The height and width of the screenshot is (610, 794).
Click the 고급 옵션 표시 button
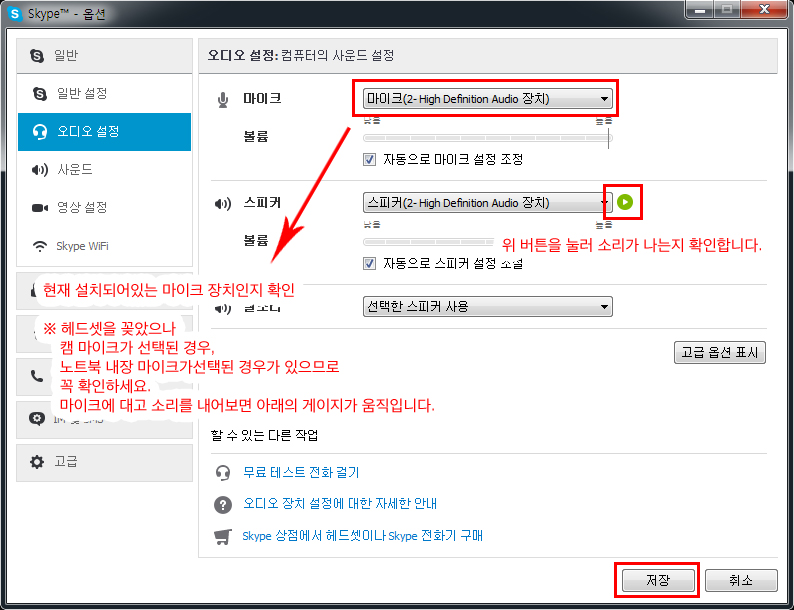click(720, 352)
